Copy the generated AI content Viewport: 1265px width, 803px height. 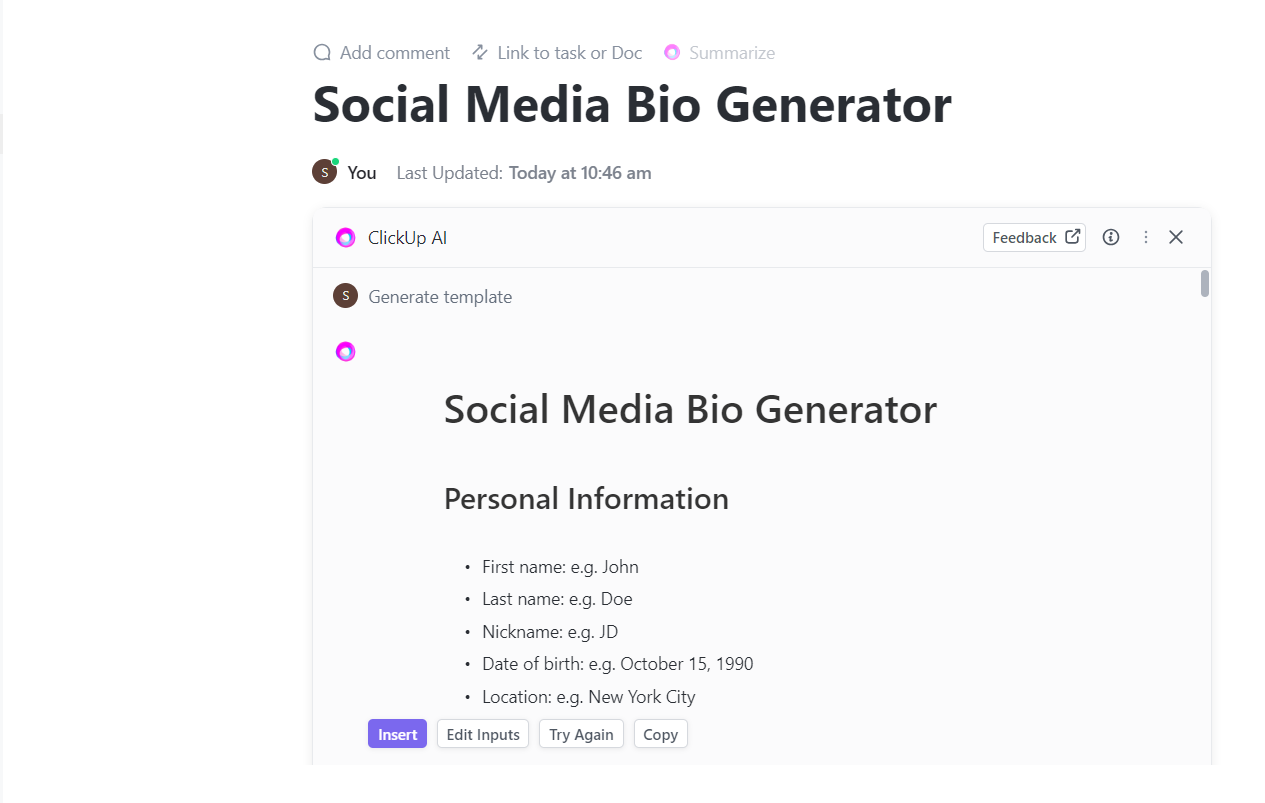(660, 734)
